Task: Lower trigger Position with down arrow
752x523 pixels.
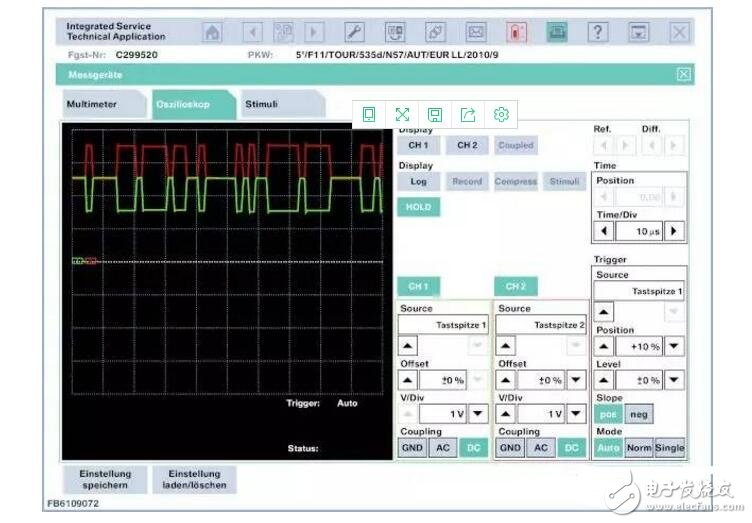Action: [676, 346]
